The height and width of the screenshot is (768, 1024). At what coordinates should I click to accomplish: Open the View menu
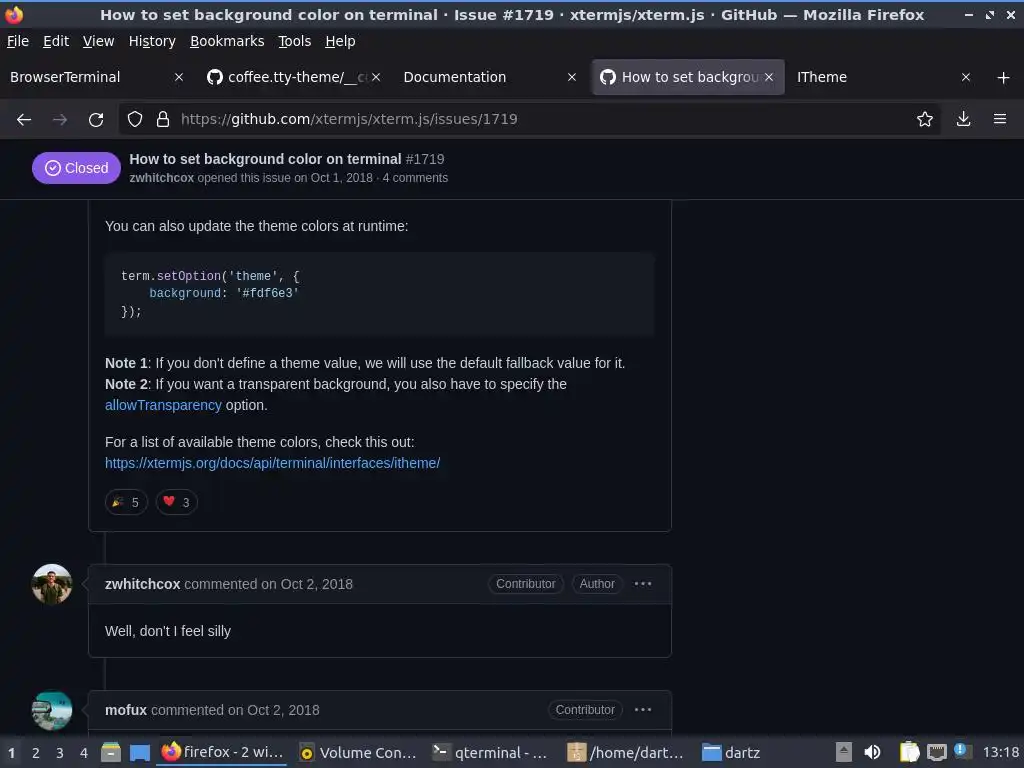click(x=98, y=41)
